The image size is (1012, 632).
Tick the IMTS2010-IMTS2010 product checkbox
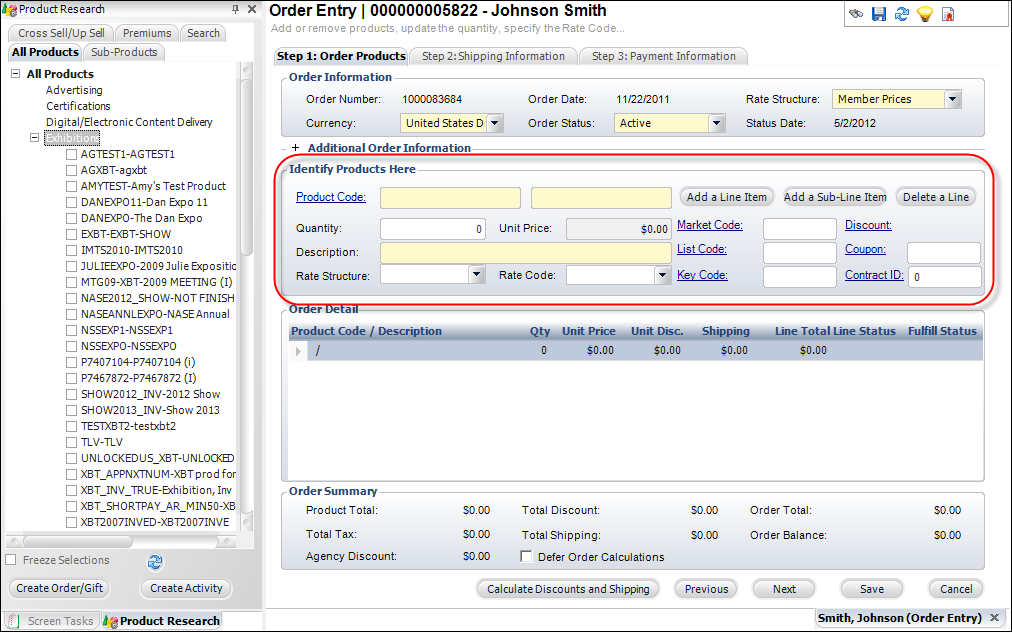click(72, 250)
